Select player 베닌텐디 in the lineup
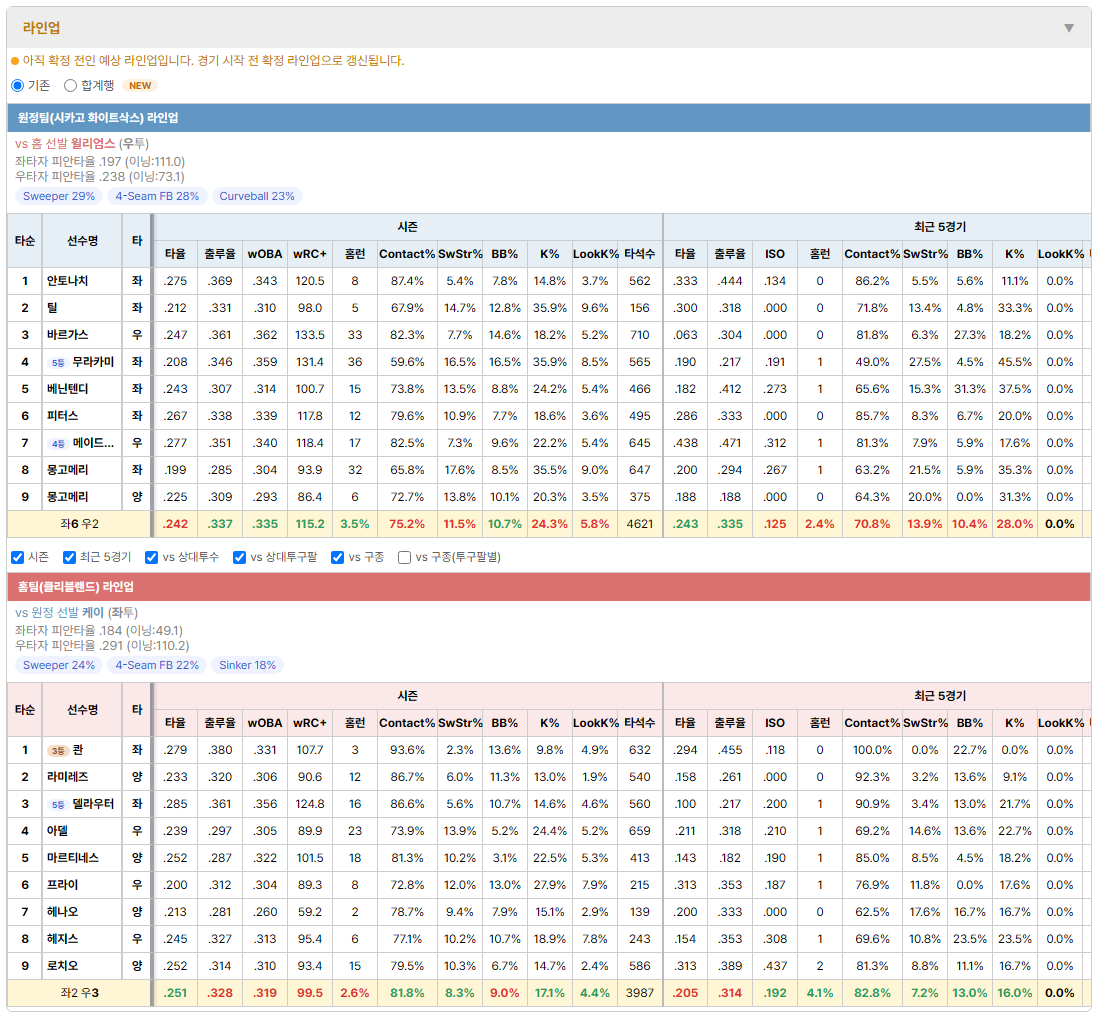Viewport: 1098px width, 1018px height. pyautogui.click(x=67, y=389)
